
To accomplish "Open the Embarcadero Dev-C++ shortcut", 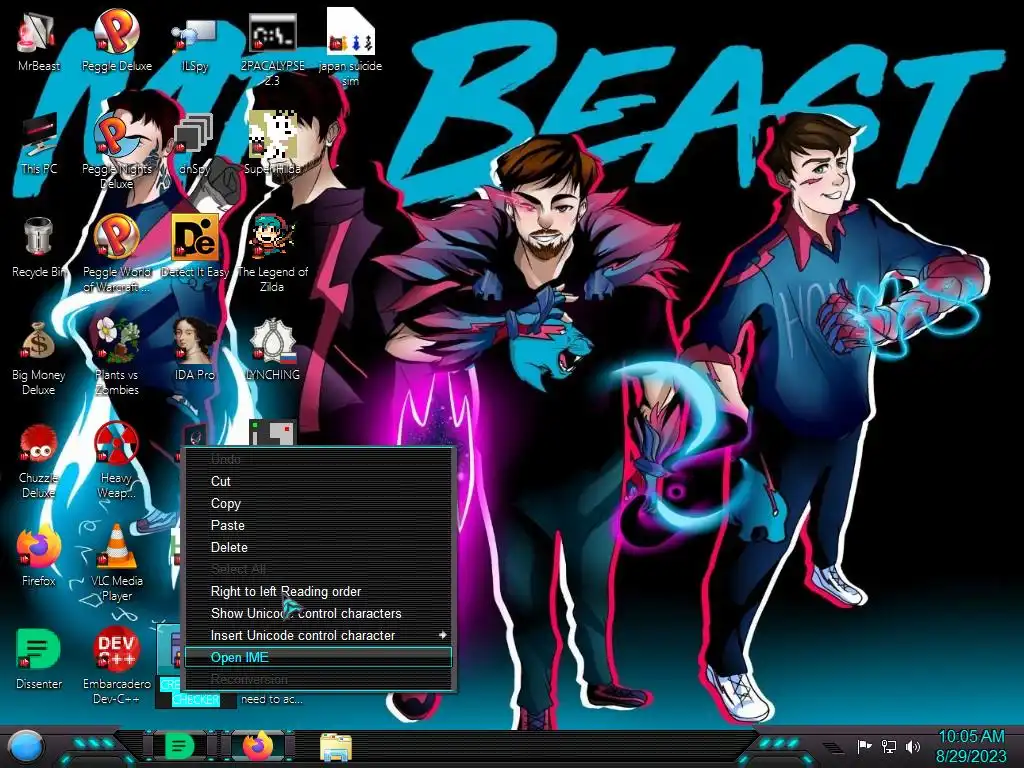I will 116,666.
